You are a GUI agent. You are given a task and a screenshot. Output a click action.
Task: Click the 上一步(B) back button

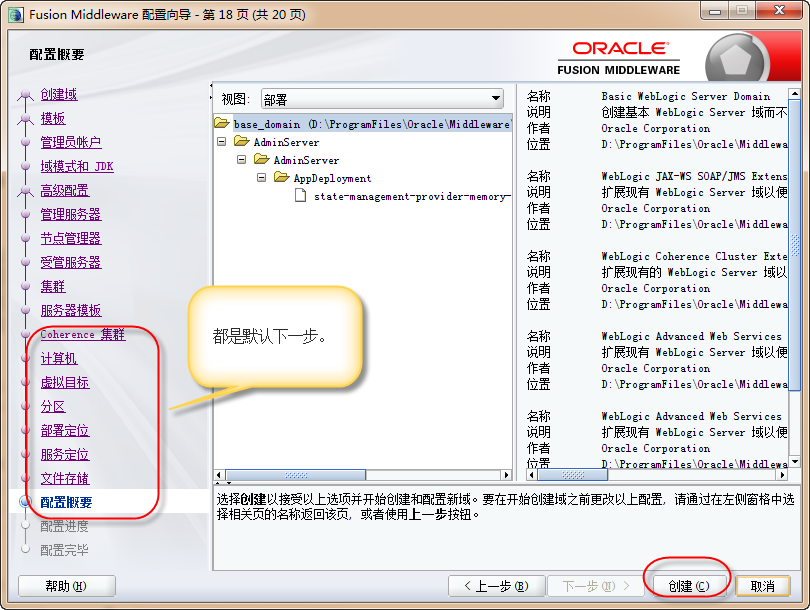point(496,586)
